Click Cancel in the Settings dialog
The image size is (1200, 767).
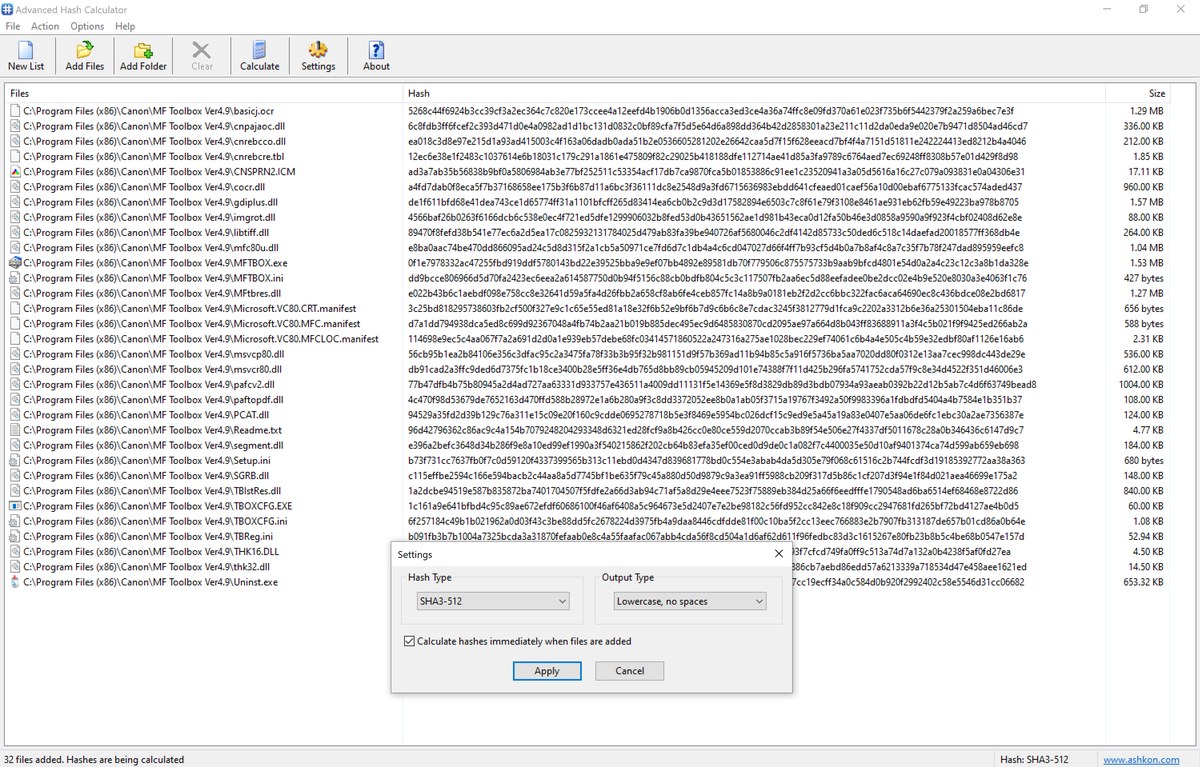pos(630,671)
